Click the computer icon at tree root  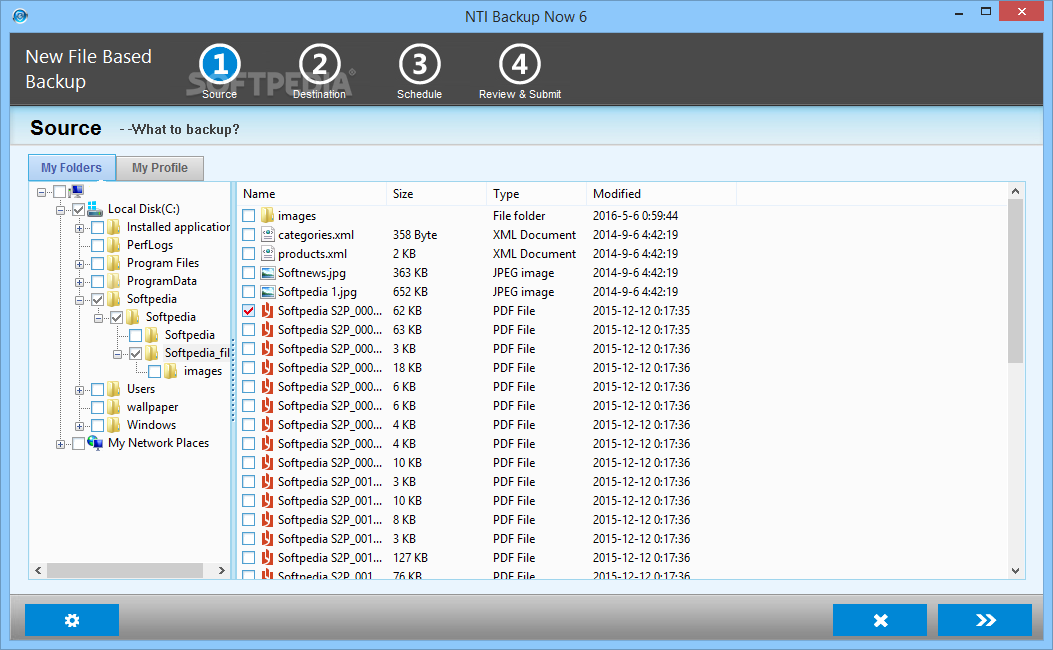[x=77, y=191]
